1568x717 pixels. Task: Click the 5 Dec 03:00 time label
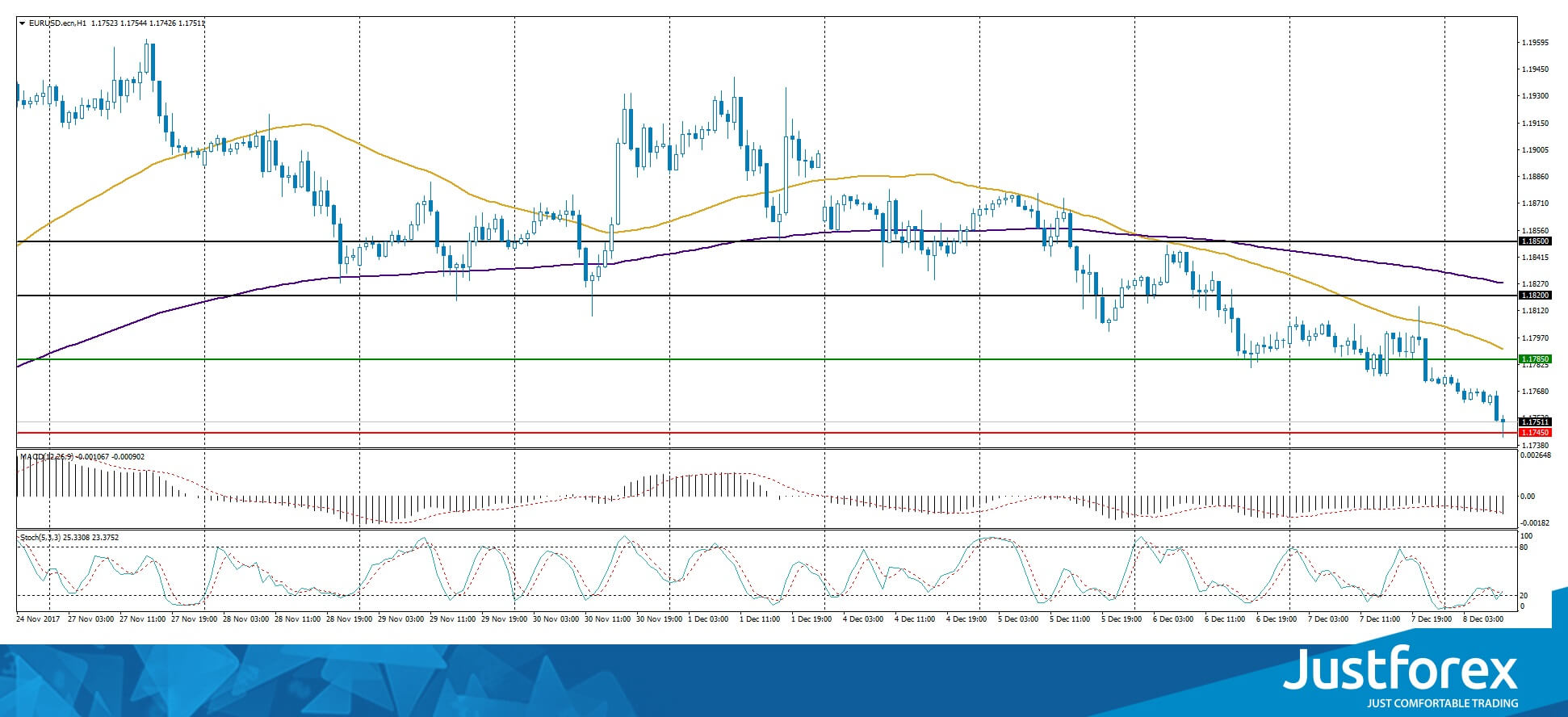click(1018, 619)
